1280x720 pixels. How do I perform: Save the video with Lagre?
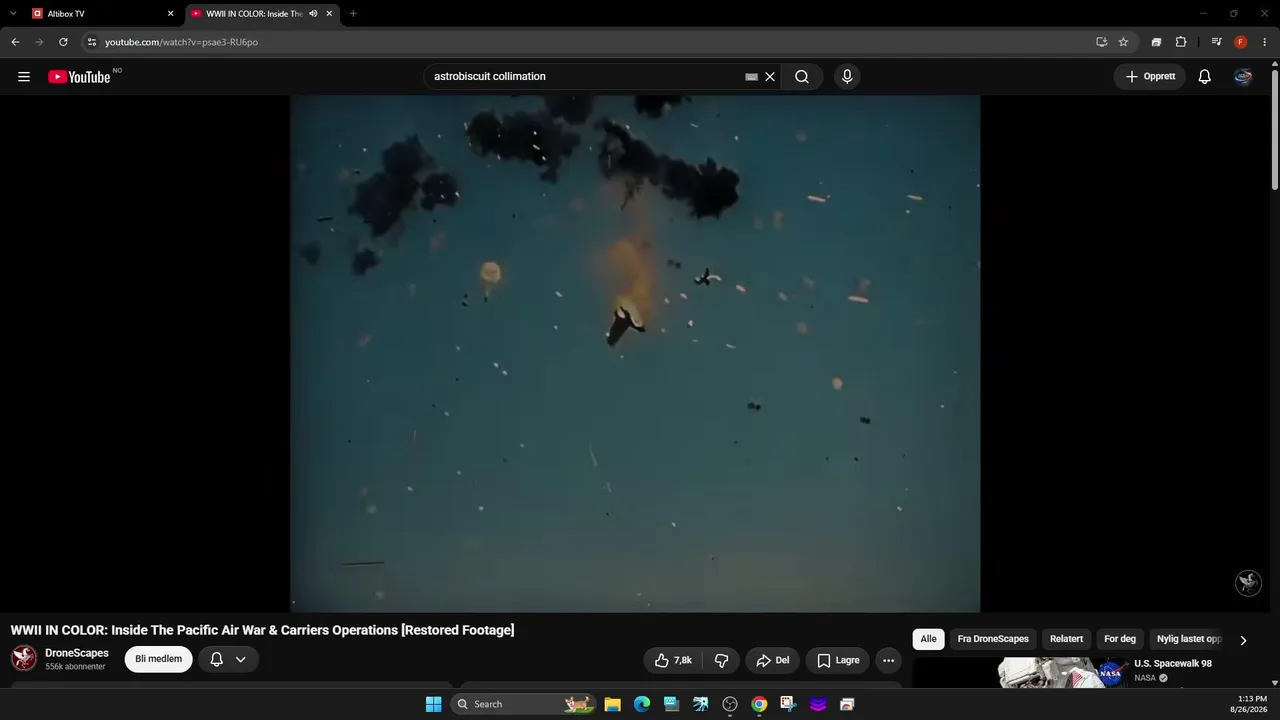click(x=838, y=660)
